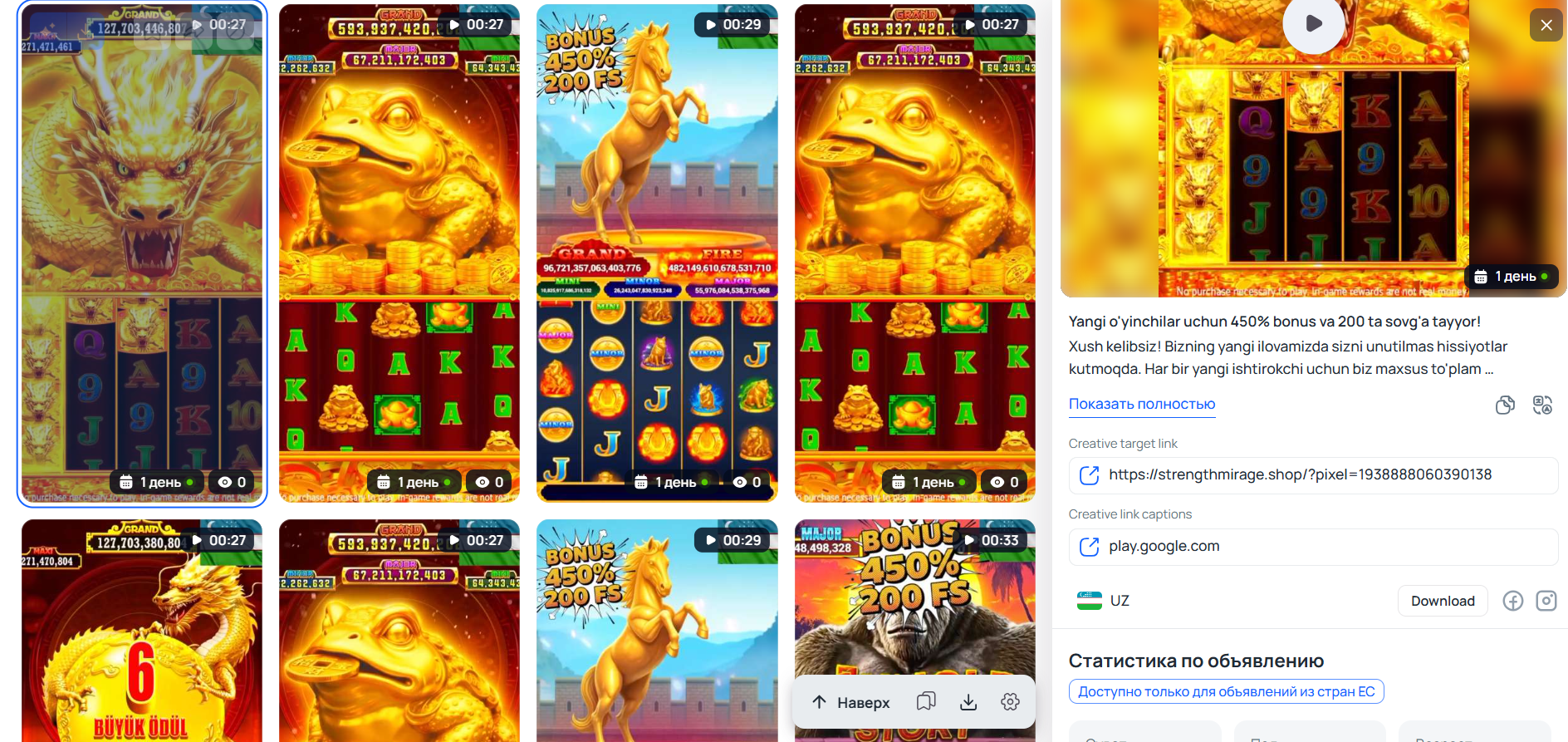Image resolution: width=1568 pixels, height=742 pixels.
Task: Open the strengthmirage.shop target link
Action: [x=1313, y=475]
